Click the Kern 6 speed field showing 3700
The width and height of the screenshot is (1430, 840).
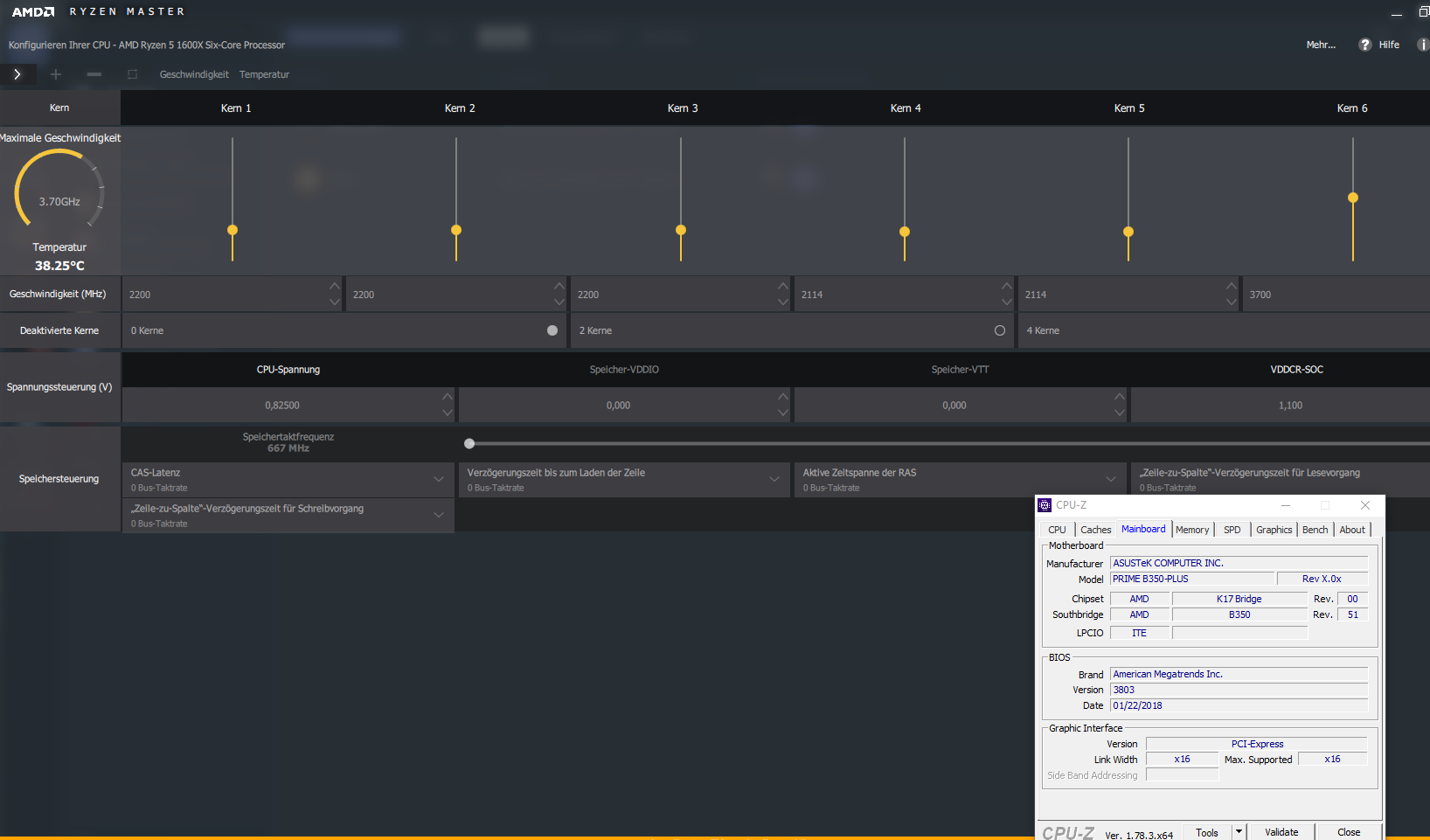pos(1336,295)
